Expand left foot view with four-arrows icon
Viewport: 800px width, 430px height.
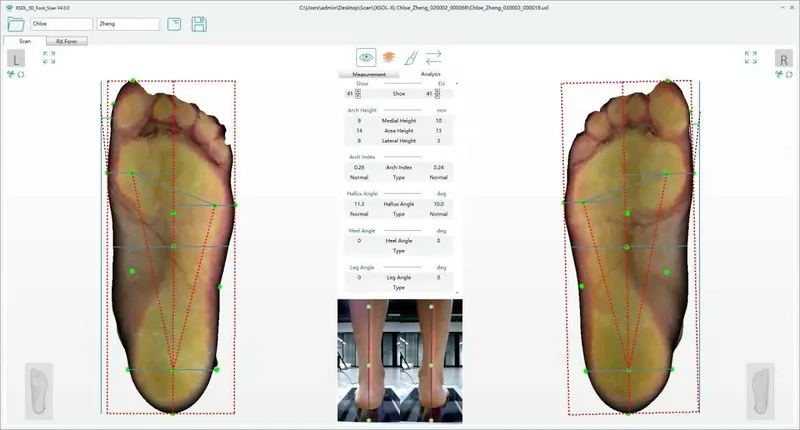pyautogui.click(x=49, y=58)
